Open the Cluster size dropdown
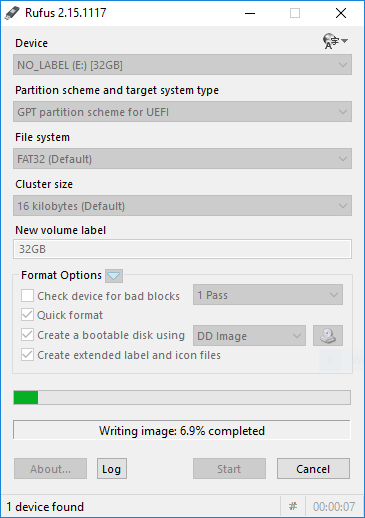Image resolution: width=365 pixels, height=518 pixels. click(x=182, y=206)
